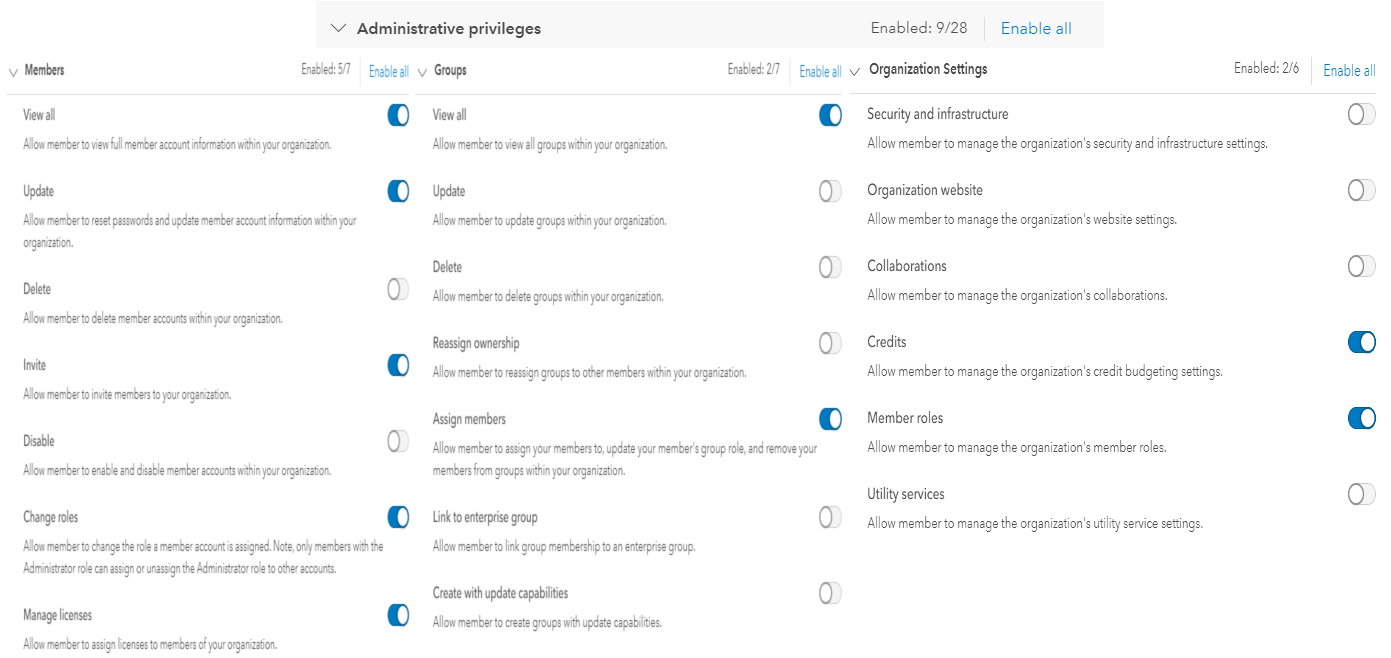
Task: Disable View all under Members
Action: [398, 115]
